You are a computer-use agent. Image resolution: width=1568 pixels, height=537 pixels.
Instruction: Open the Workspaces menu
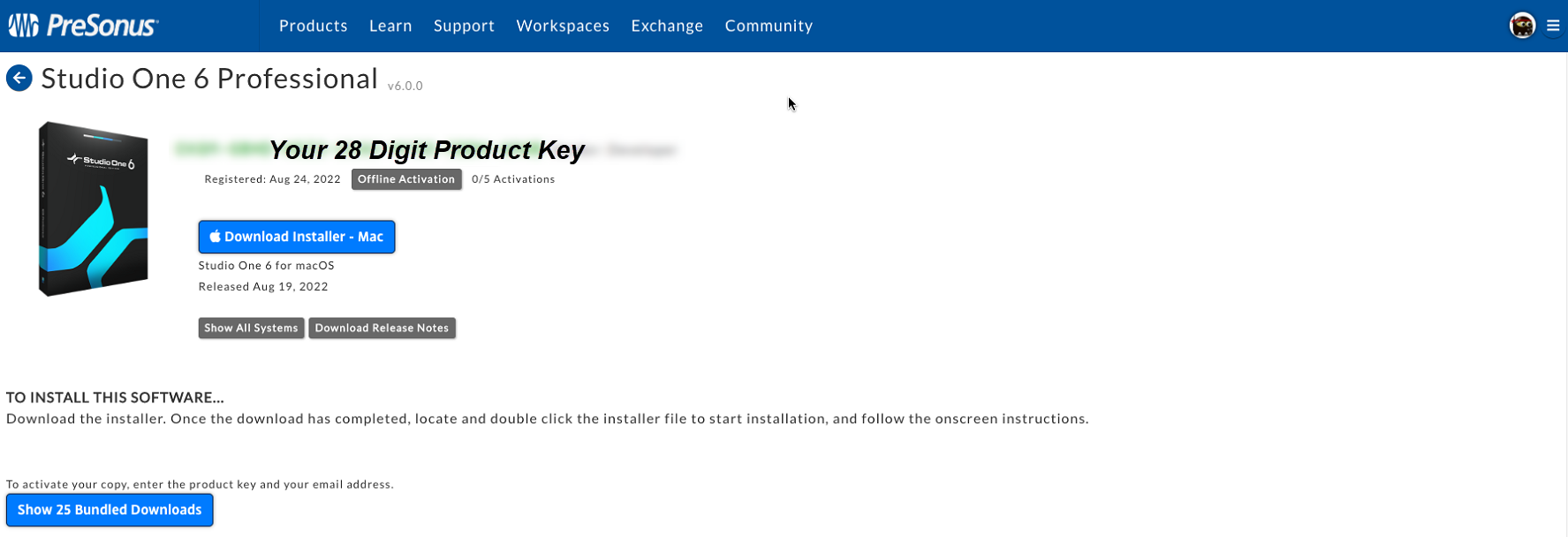point(563,26)
